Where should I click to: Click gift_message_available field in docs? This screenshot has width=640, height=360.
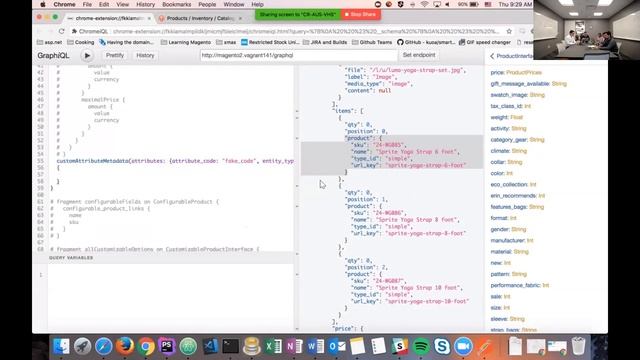pos(520,84)
